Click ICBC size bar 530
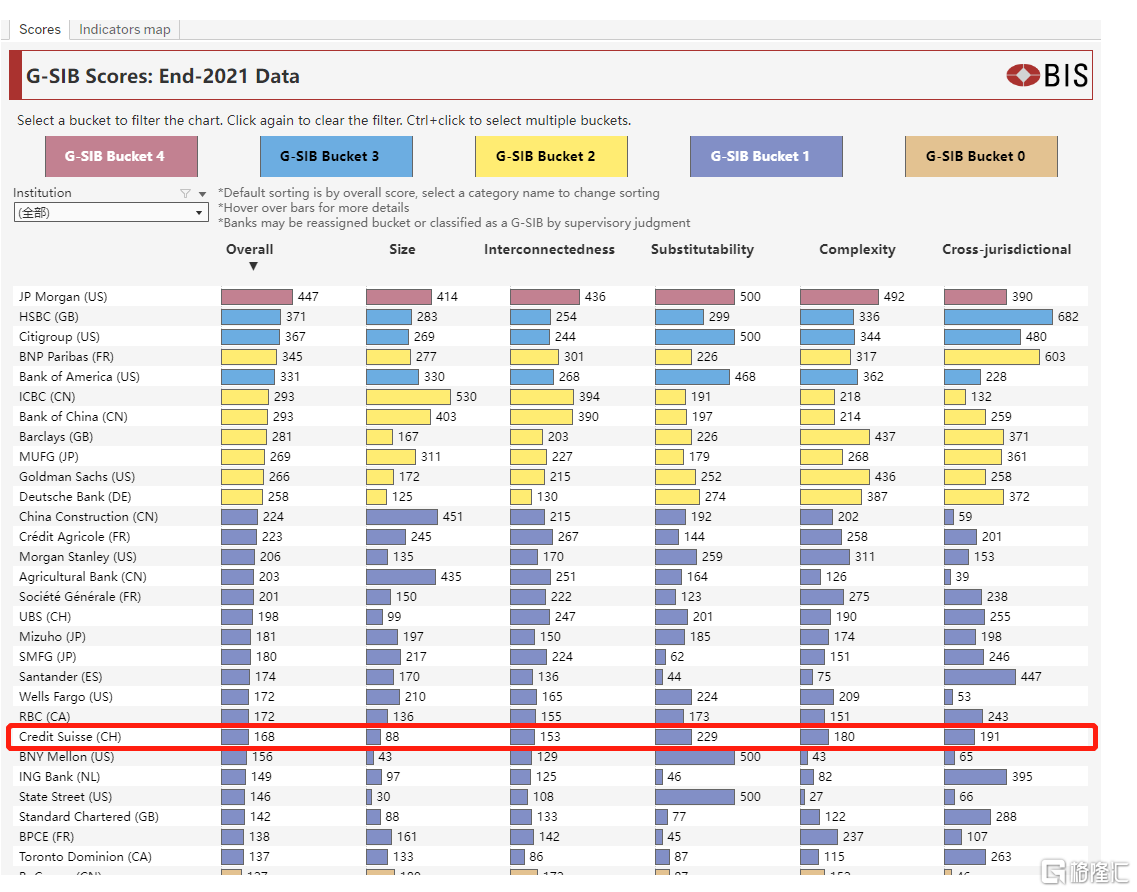Image resolution: width=1137 pixels, height=892 pixels. (408, 397)
